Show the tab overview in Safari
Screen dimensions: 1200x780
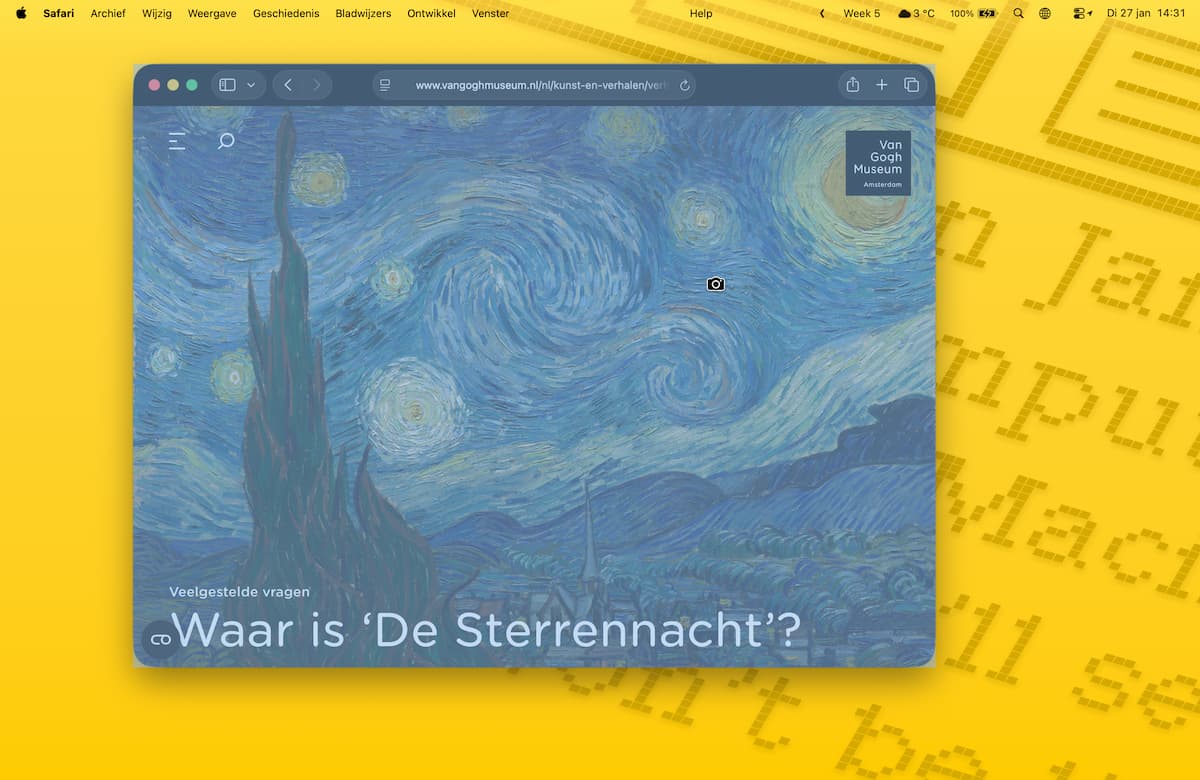tap(911, 85)
